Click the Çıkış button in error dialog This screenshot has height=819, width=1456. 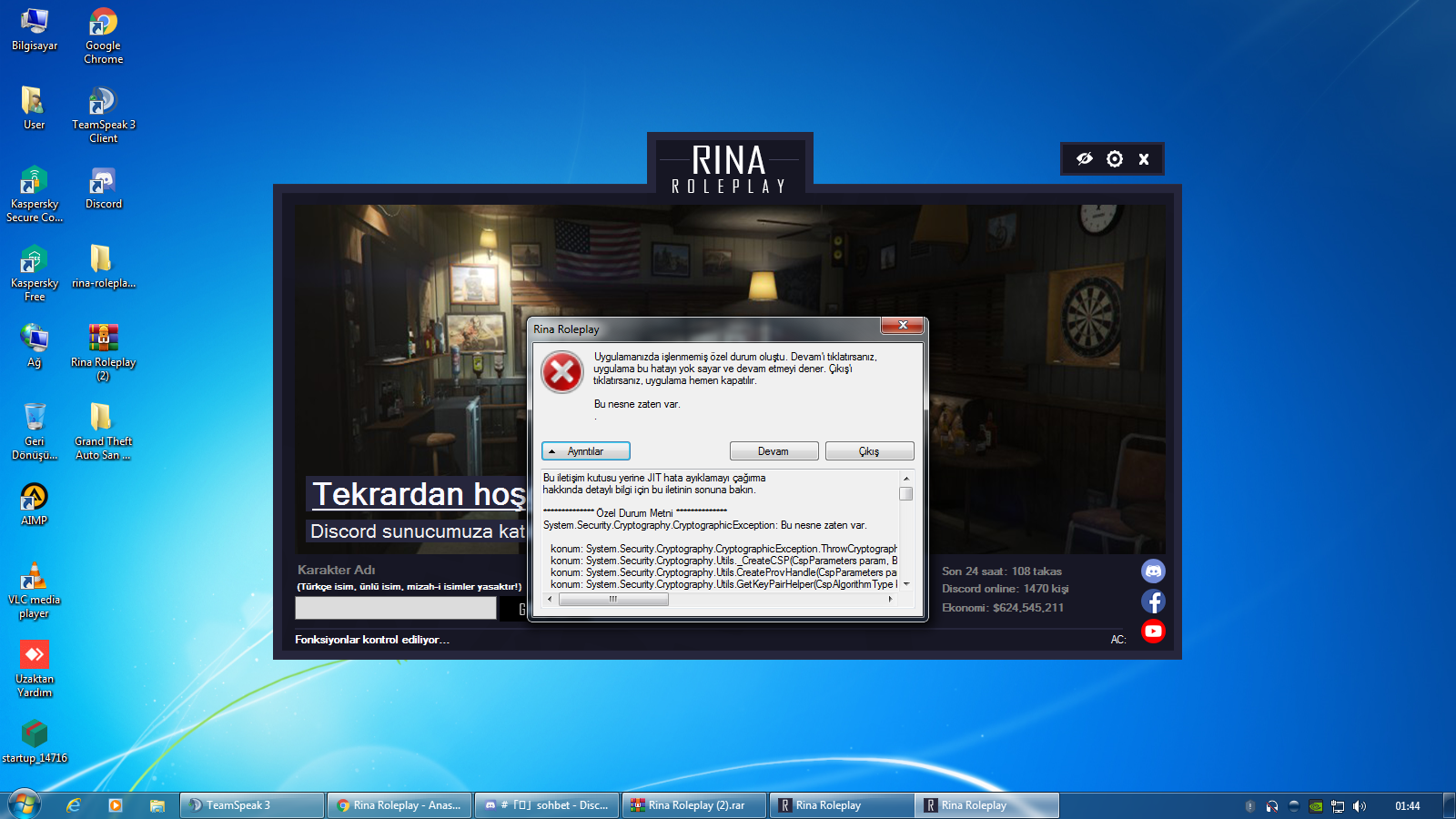click(x=869, y=451)
